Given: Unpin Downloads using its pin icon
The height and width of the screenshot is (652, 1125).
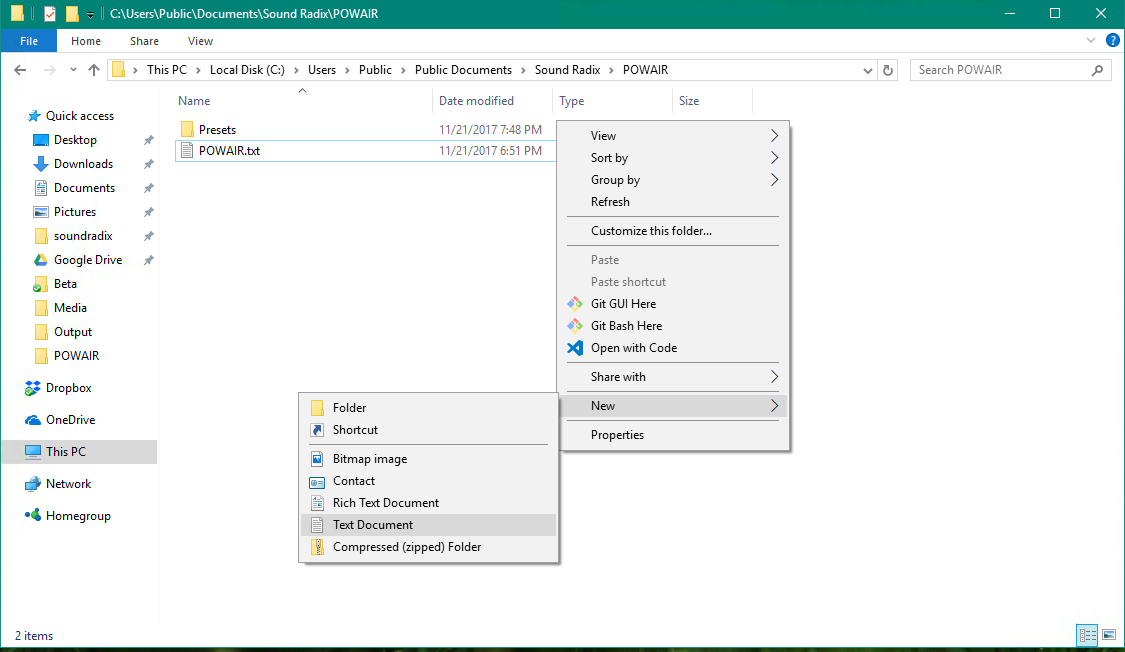Looking at the screenshot, I should click(149, 164).
